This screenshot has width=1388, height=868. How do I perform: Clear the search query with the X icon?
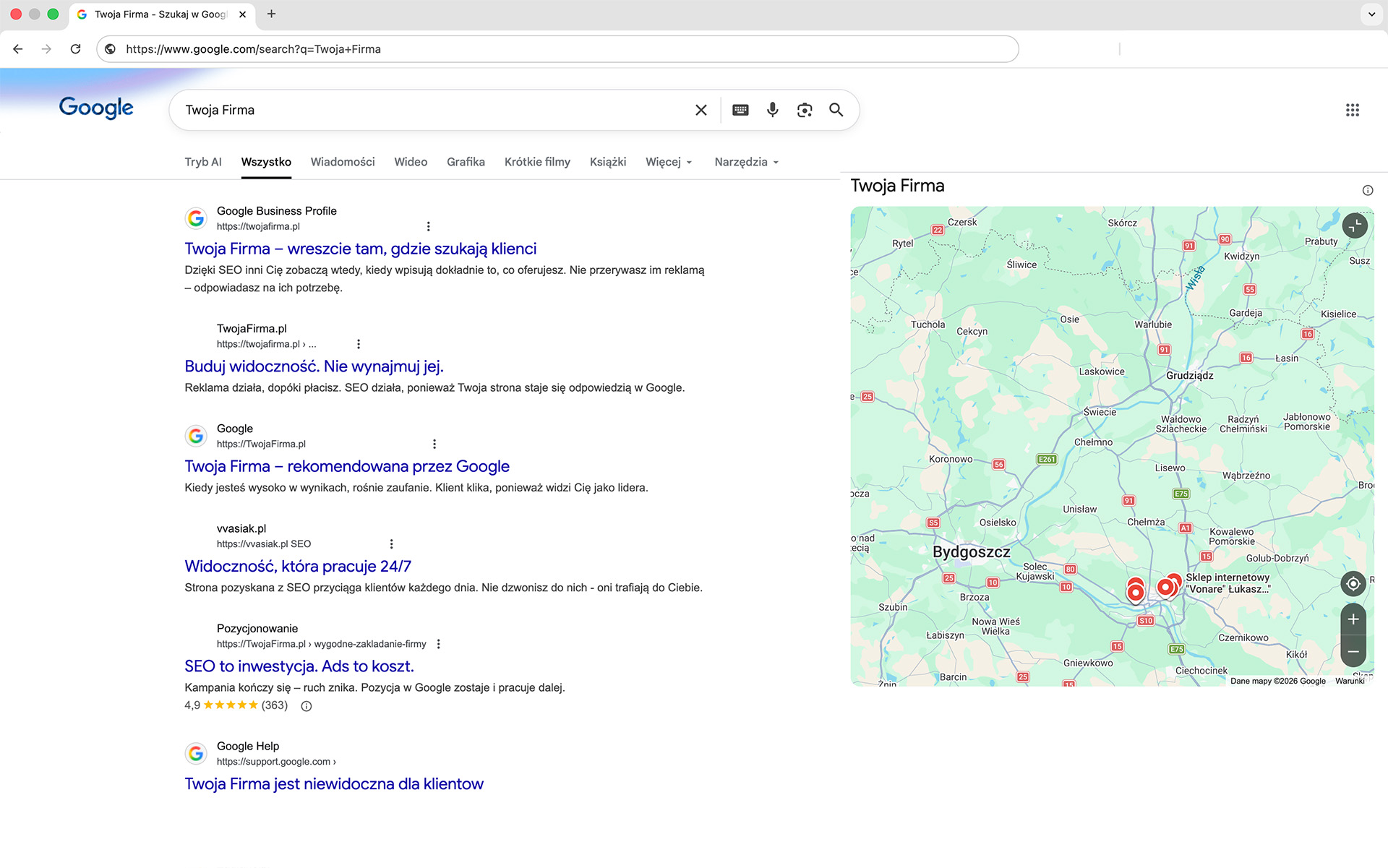(x=701, y=110)
